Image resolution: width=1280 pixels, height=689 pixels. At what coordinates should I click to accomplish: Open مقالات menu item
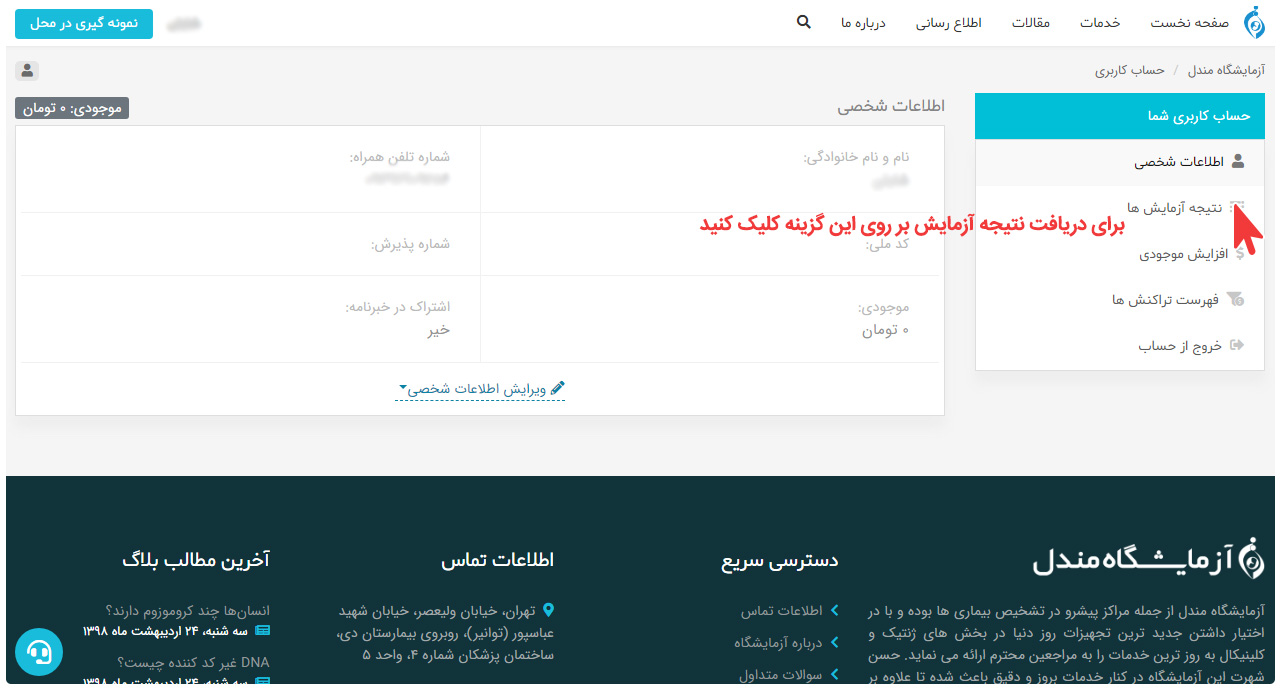(1031, 23)
